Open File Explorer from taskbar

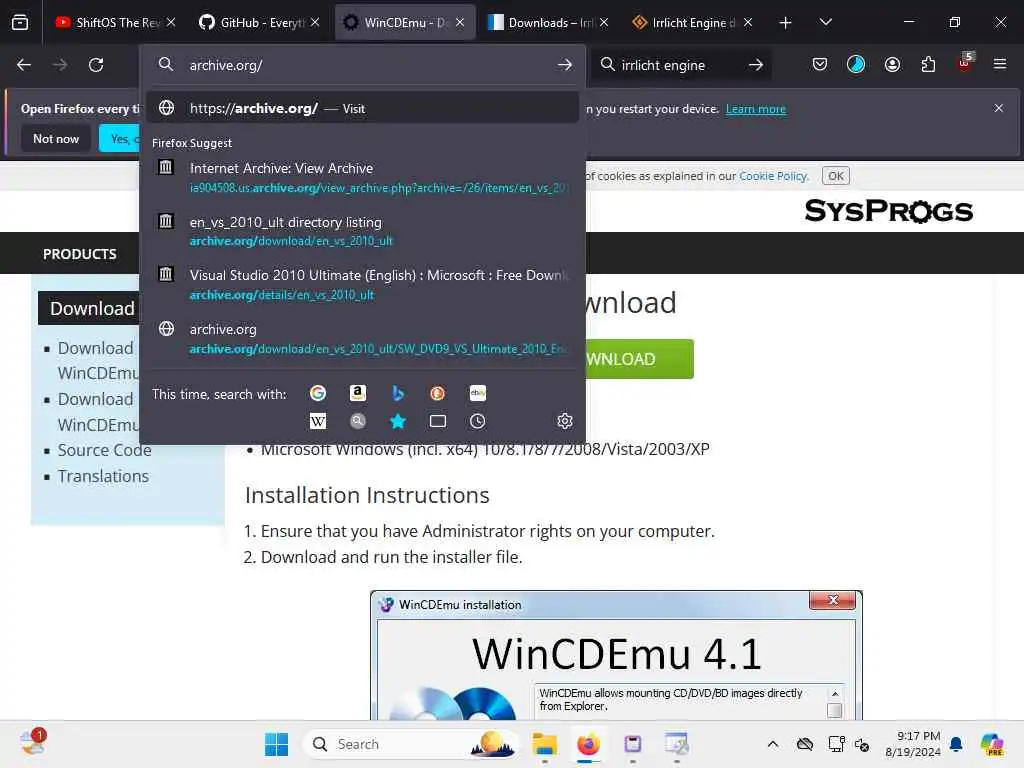(x=544, y=744)
